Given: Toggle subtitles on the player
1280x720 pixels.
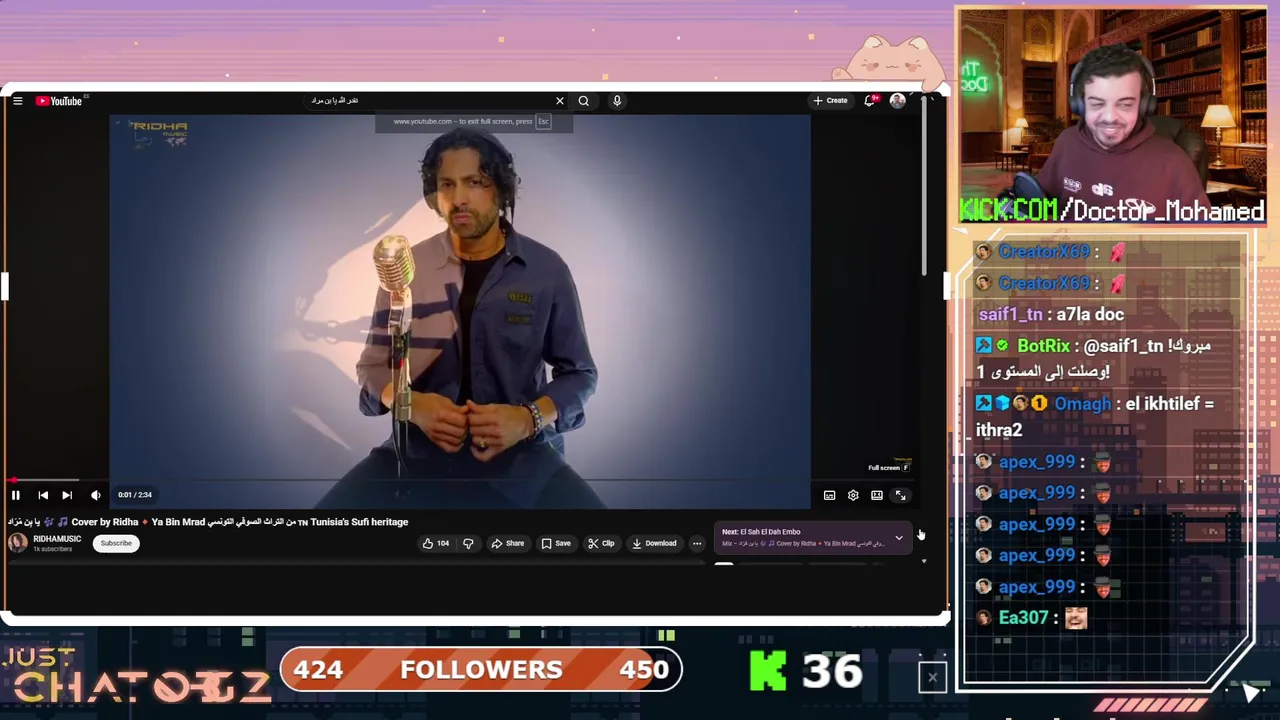Looking at the screenshot, I should 830,495.
